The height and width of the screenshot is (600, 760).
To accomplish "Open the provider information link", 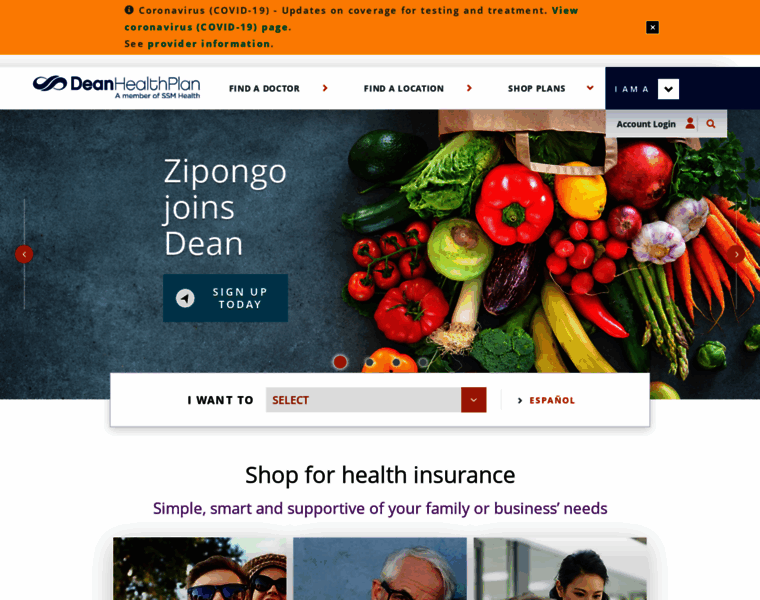I will [x=210, y=44].
